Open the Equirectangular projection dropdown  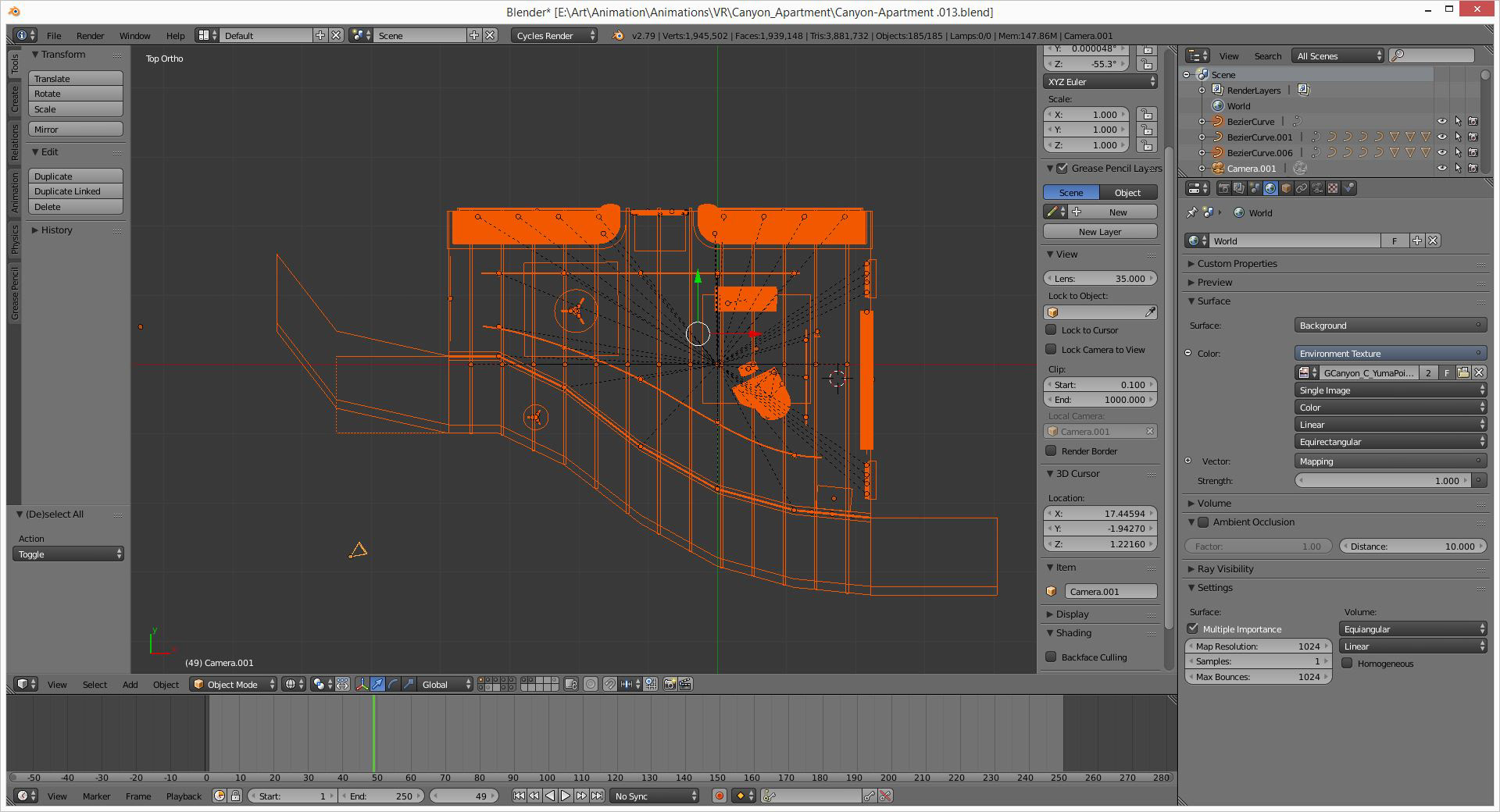1391,442
